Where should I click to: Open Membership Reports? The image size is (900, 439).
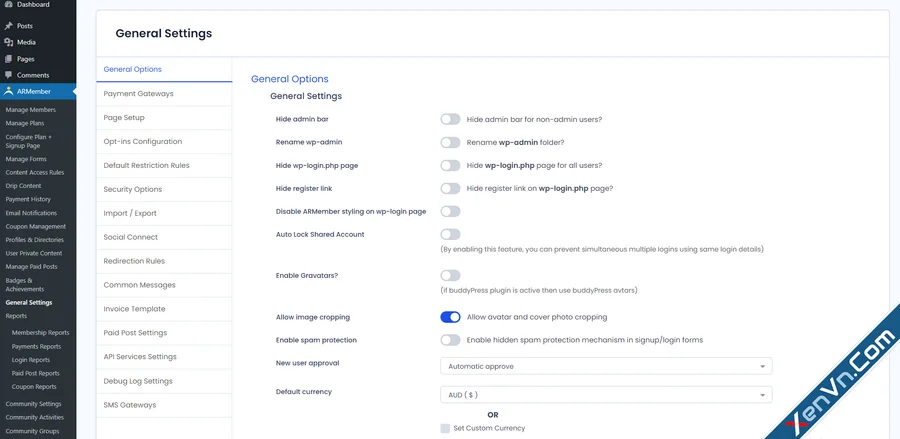[40, 333]
